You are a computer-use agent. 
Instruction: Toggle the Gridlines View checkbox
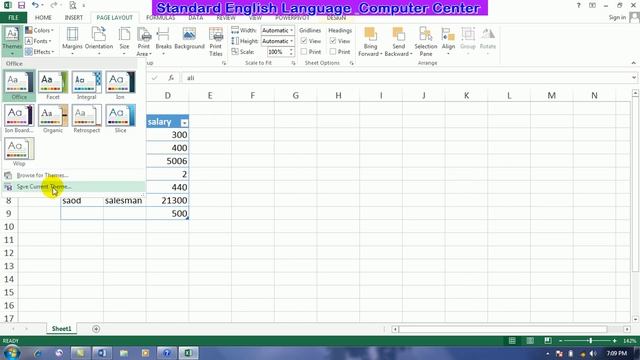304,41
